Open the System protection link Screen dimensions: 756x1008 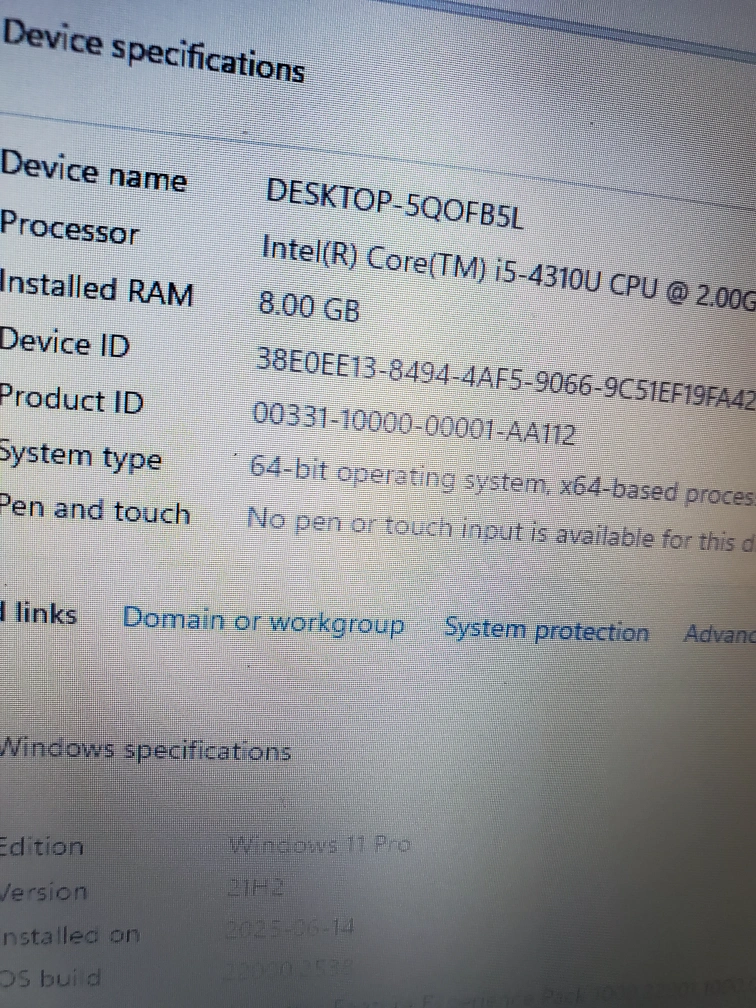pyautogui.click(x=546, y=630)
